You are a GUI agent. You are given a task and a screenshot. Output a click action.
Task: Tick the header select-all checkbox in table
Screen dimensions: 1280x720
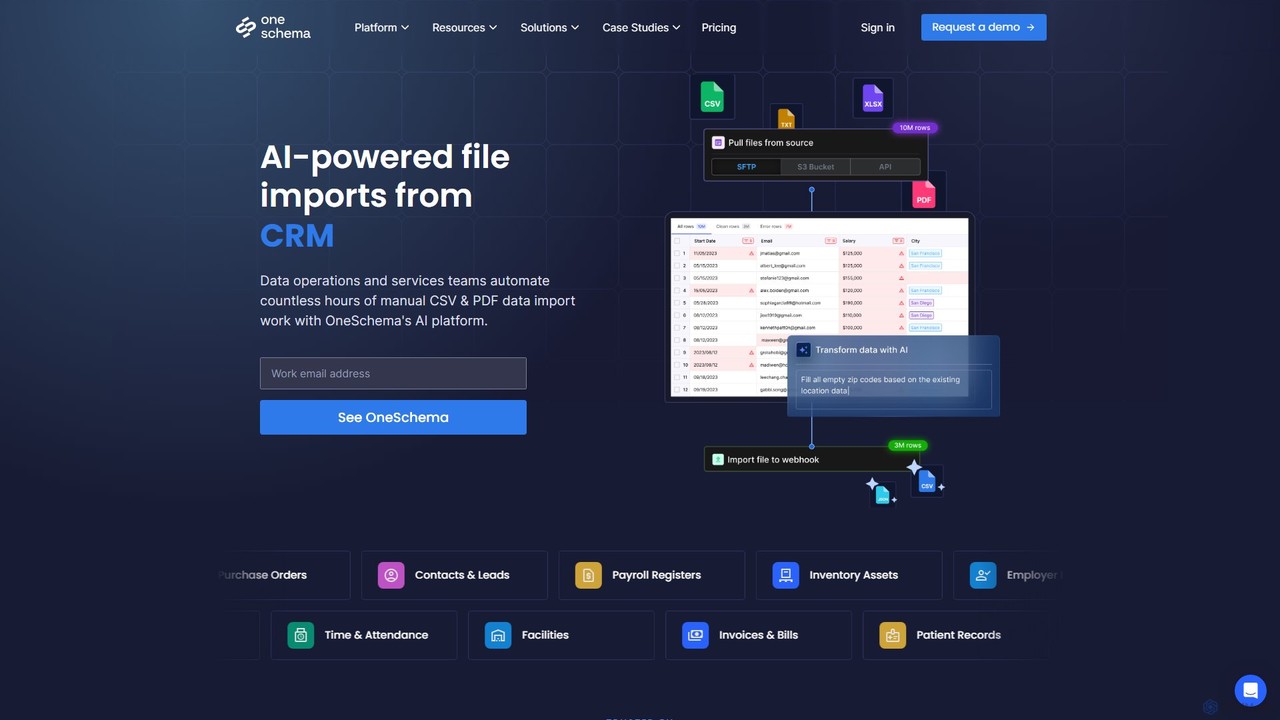pos(677,241)
